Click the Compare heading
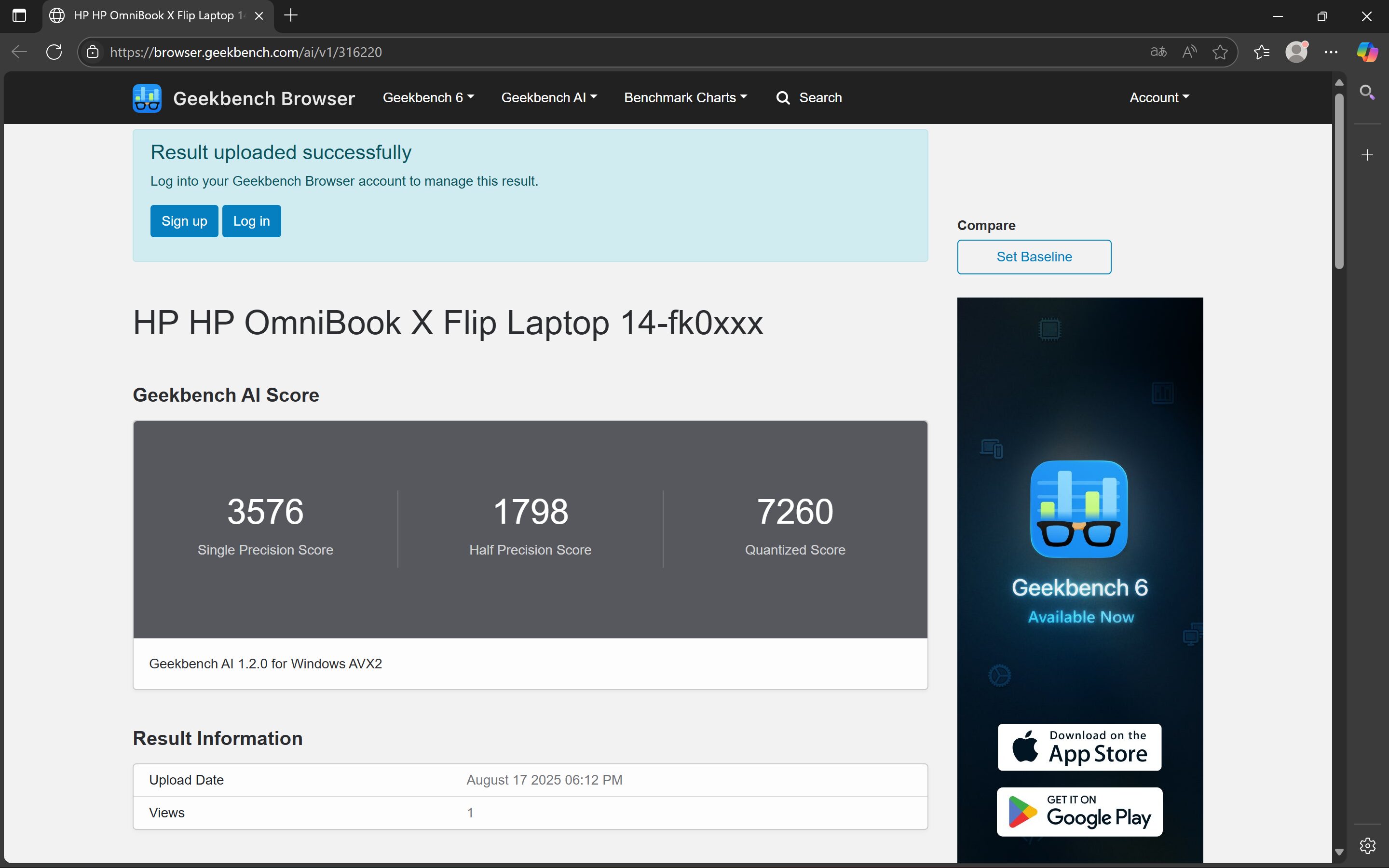The height and width of the screenshot is (868, 1389). click(x=986, y=226)
